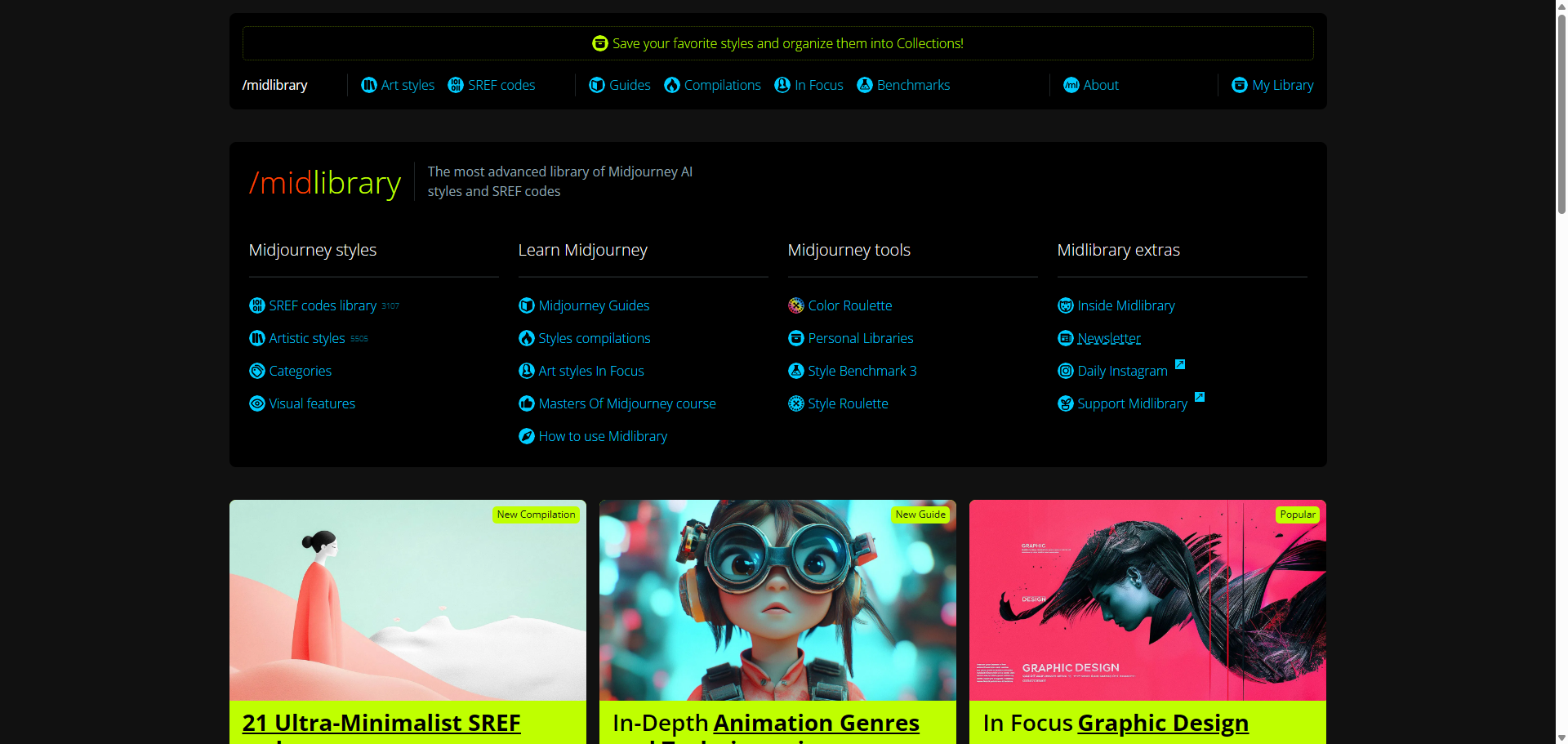Open Compilations in the top navbar

point(712,85)
